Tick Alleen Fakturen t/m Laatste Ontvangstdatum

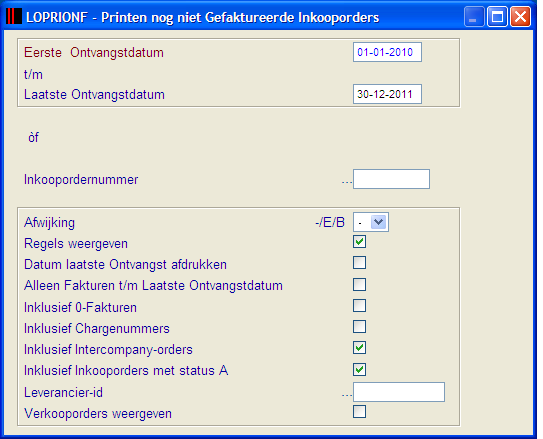(359, 285)
